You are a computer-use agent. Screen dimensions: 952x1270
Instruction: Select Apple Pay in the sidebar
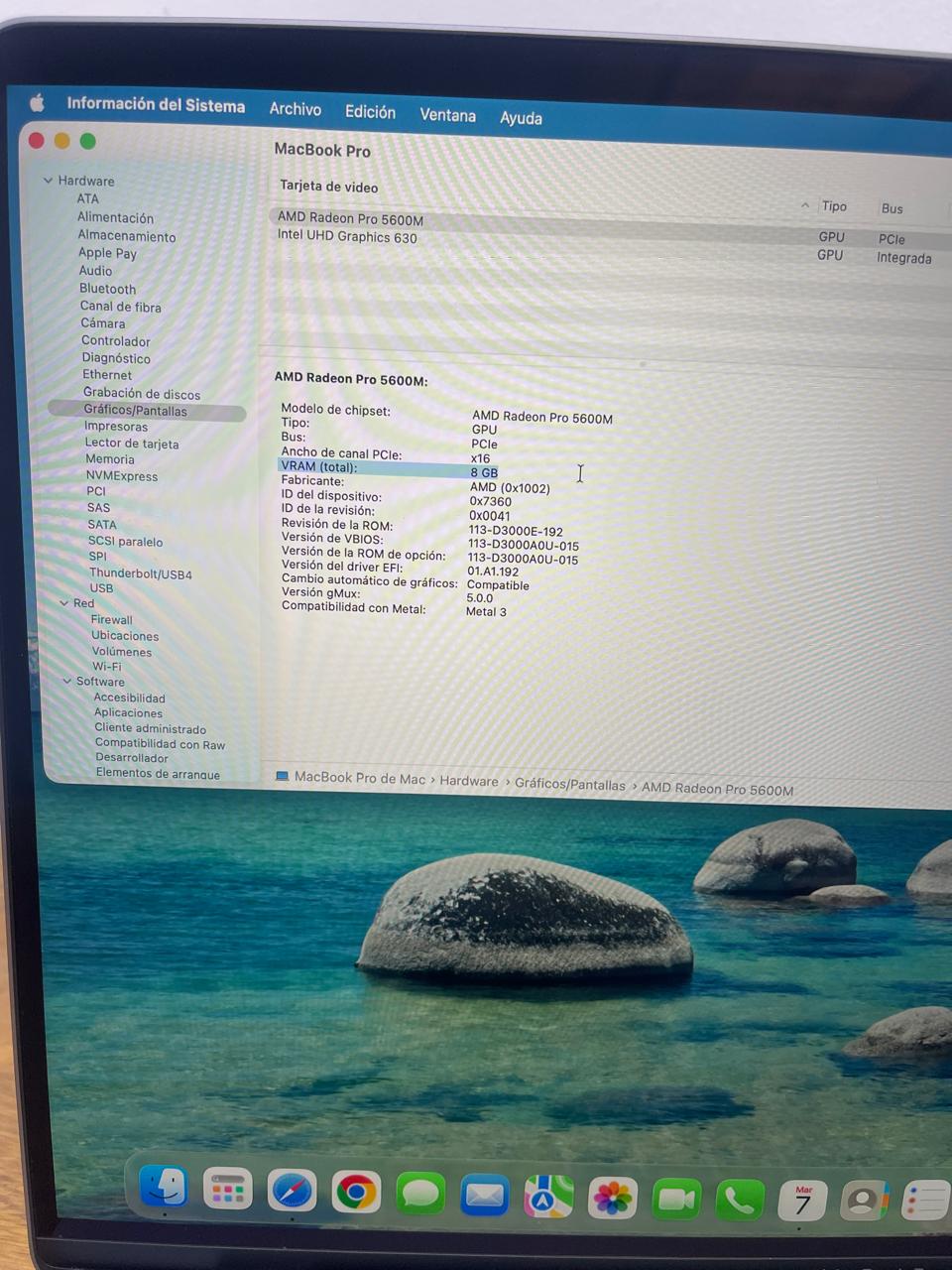pyautogui.click(x=108, y=253)
